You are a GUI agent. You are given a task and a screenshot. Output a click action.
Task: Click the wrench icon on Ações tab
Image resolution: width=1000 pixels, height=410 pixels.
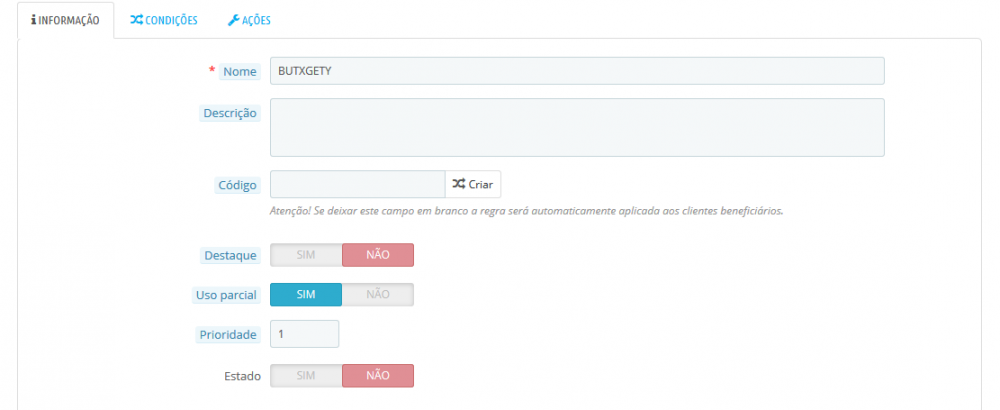233,20
